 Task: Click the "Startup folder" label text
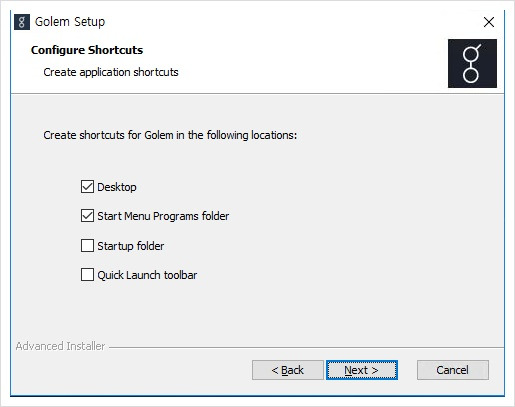click(131, 246)
